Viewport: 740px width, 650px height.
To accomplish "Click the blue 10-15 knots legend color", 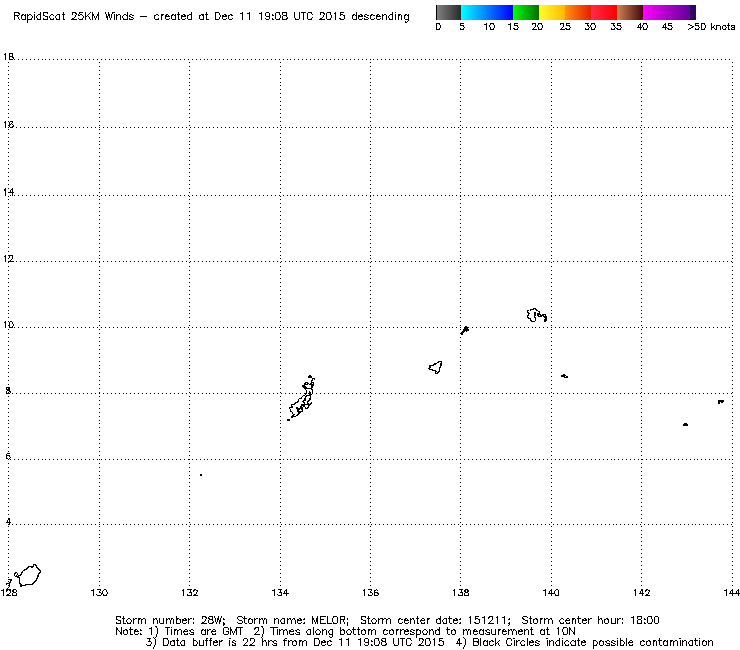I will (x=499, y=12).
